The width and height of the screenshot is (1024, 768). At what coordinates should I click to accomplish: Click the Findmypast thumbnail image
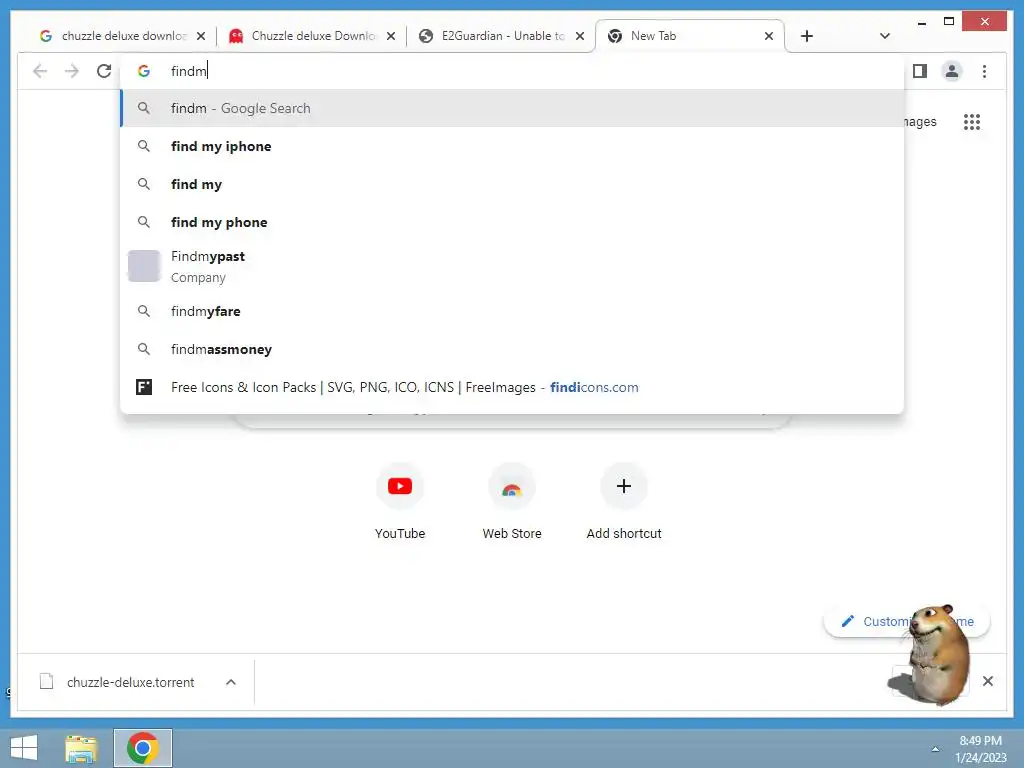[x=144, y=266]
